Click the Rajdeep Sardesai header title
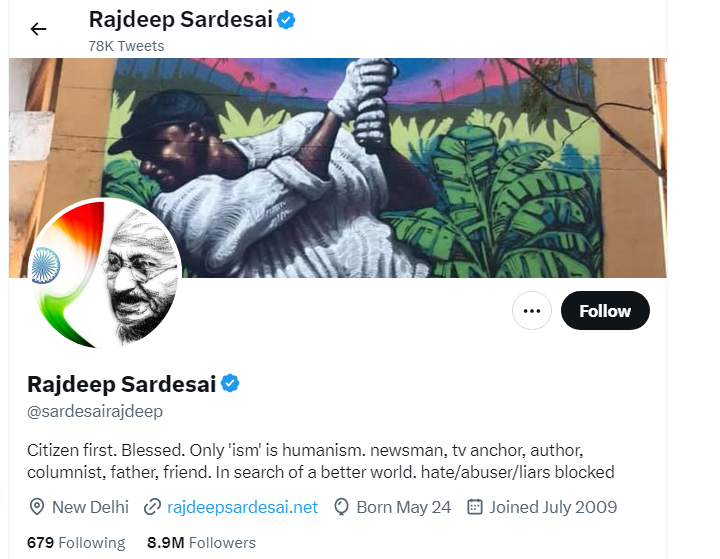The height and width of the screenshot is (559, 720). coord(180,19)
